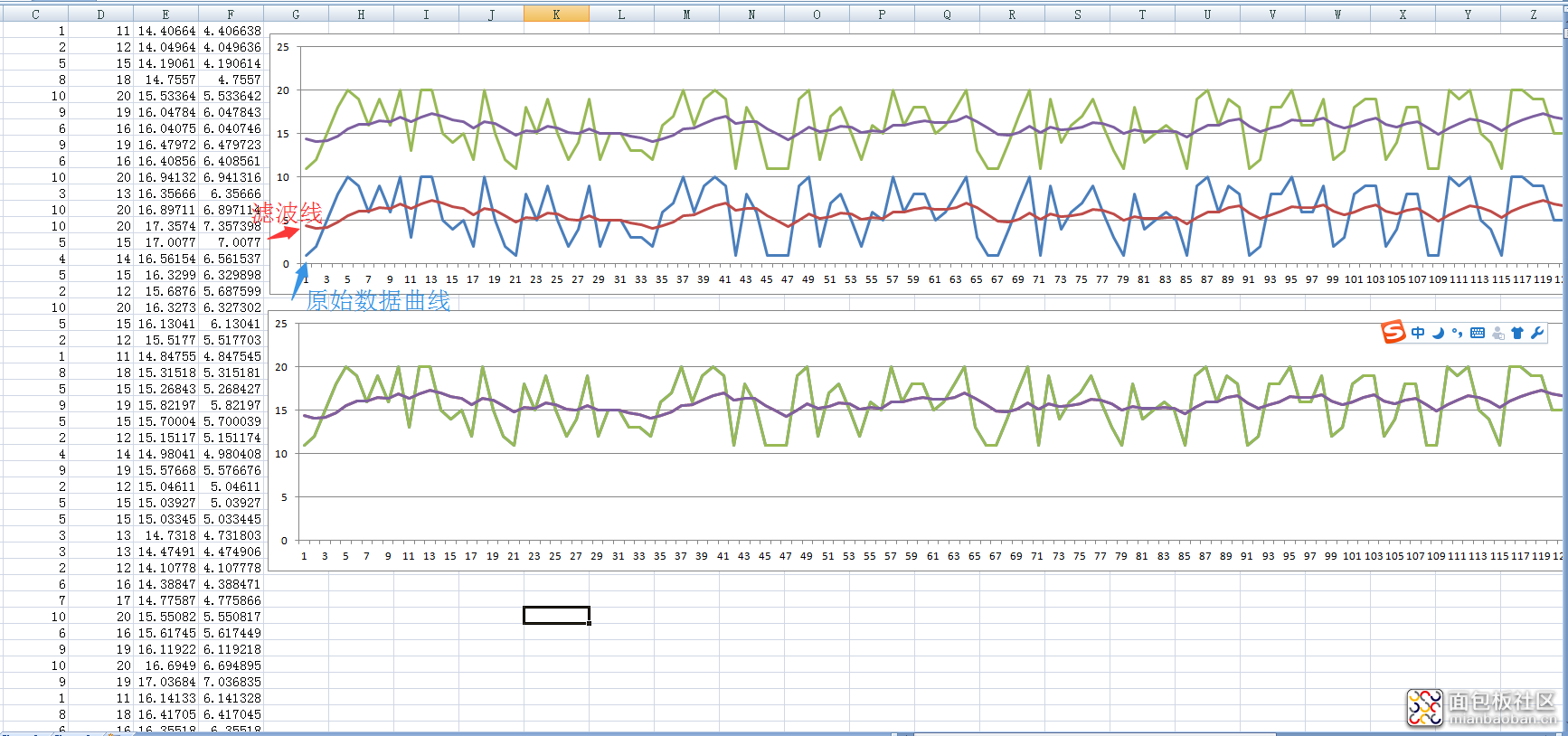Select cell containing 15.55082

166,617
